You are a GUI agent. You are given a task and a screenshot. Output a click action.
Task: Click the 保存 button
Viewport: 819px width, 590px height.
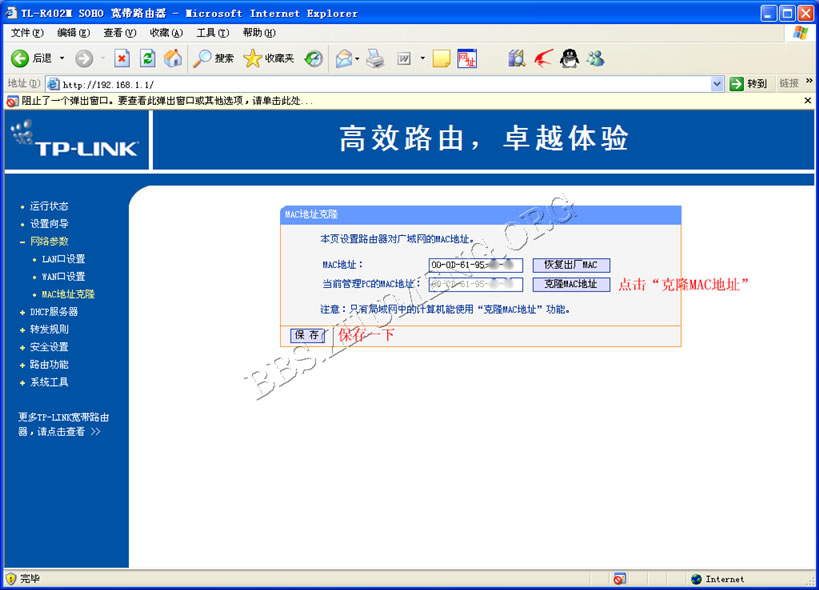(307, 335)
